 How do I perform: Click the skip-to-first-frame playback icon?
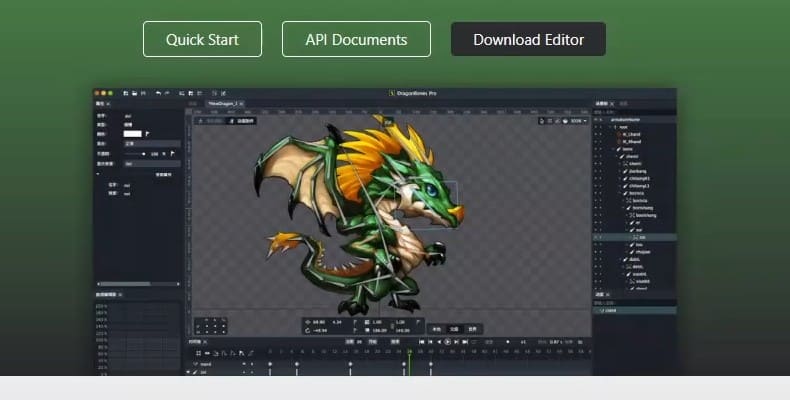422,342
